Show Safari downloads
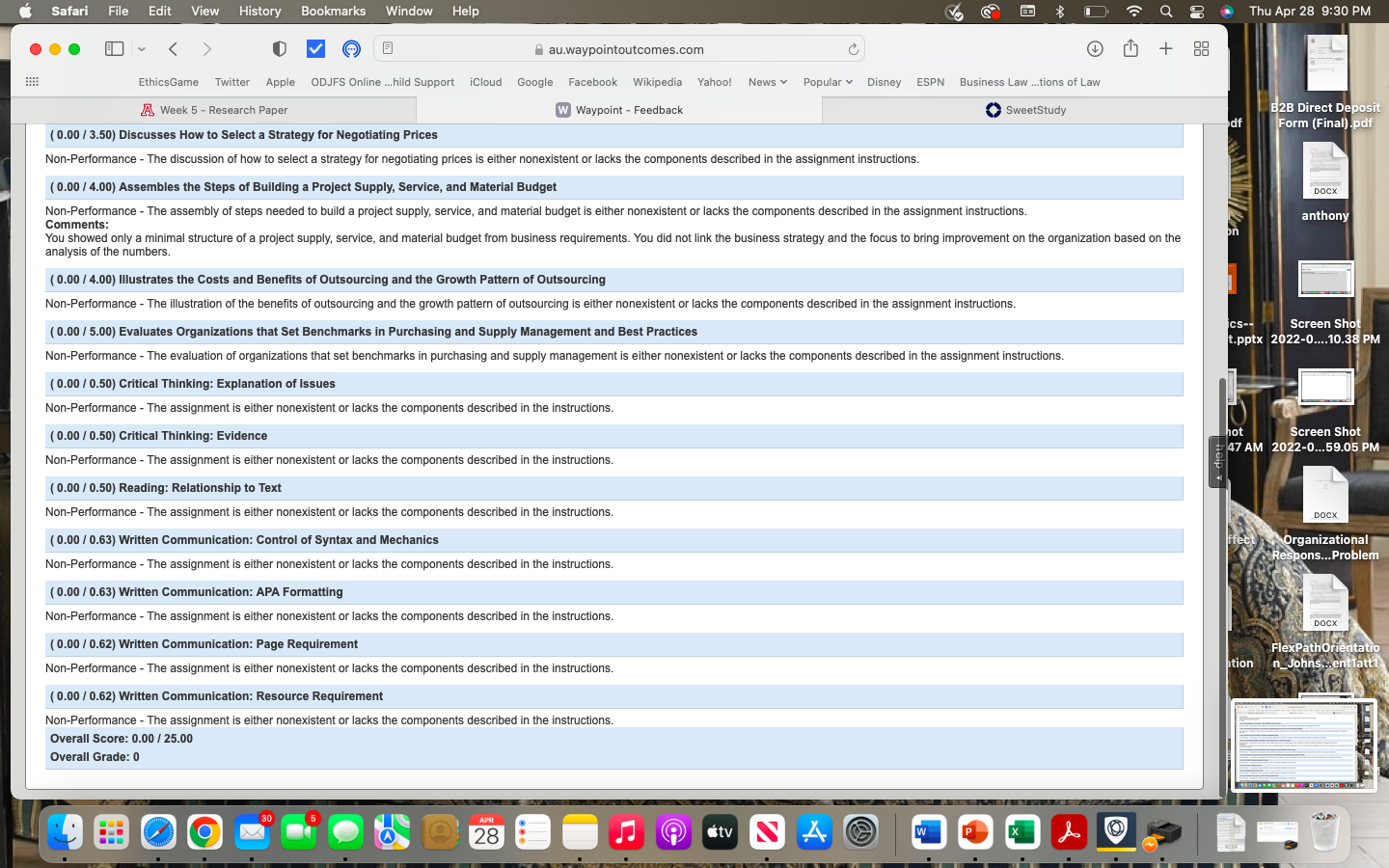The image size is (1389, 868). [x=1095, y=48]
